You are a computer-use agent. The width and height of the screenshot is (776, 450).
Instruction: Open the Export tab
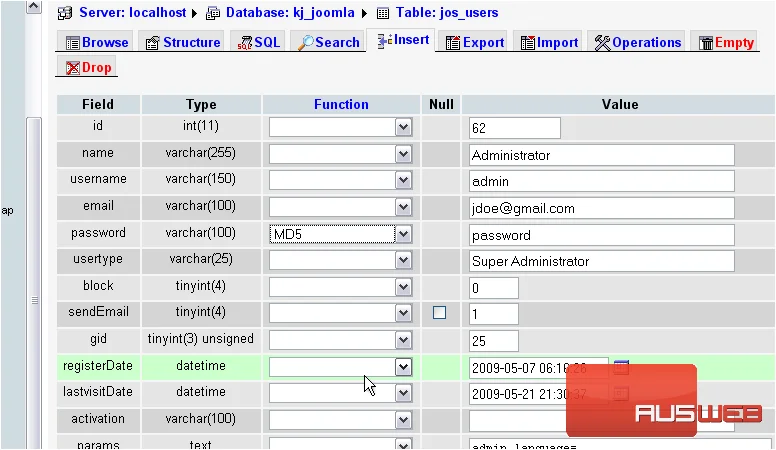475,43
